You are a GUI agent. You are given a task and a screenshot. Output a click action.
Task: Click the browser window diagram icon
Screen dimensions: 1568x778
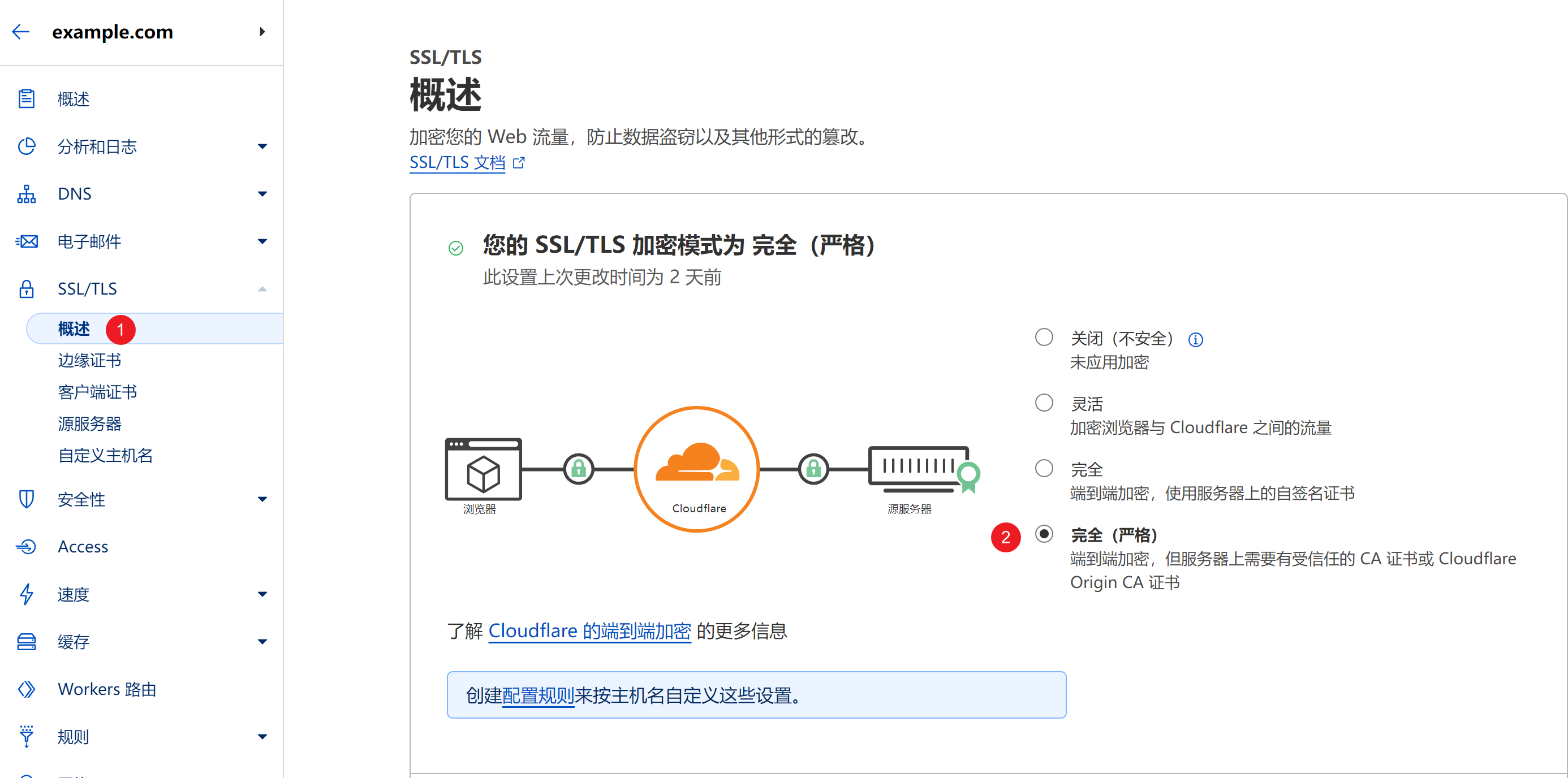[x=483, y=468]
